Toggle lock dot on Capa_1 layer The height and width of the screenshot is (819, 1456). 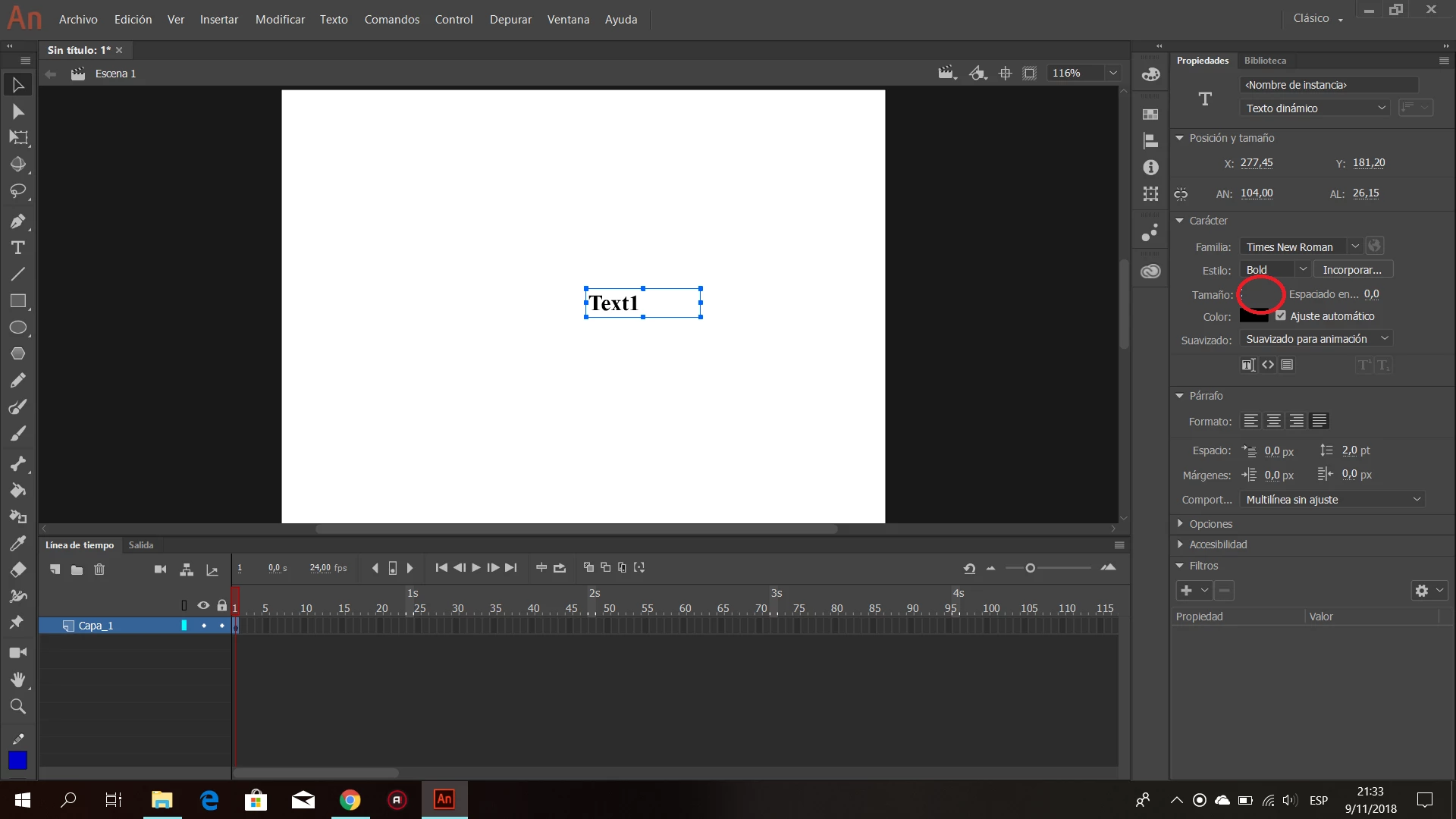[x=222, y=626]
